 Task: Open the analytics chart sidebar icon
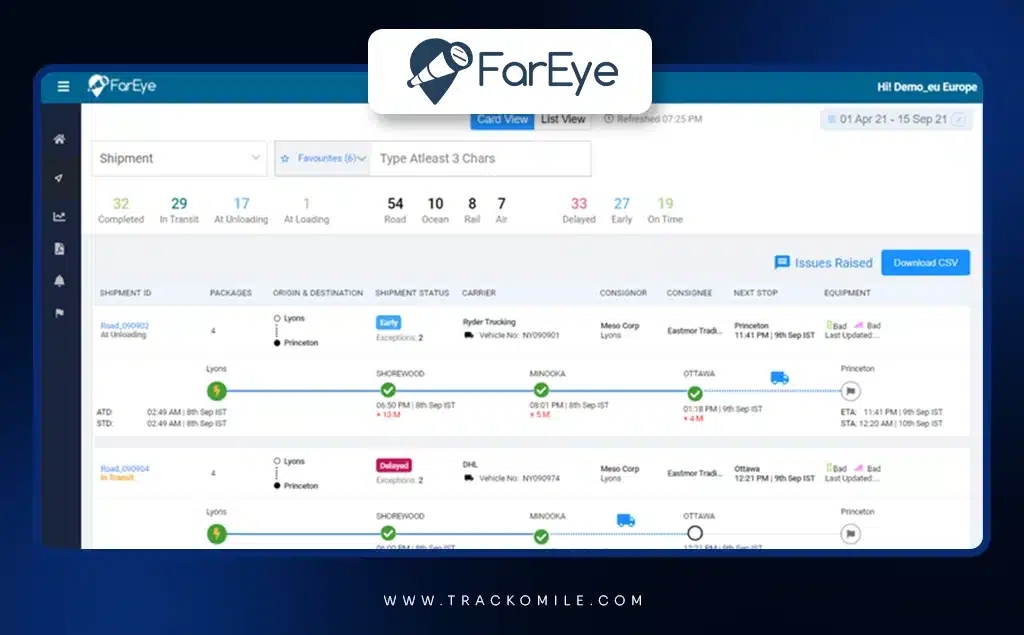[x=59, y=216]
